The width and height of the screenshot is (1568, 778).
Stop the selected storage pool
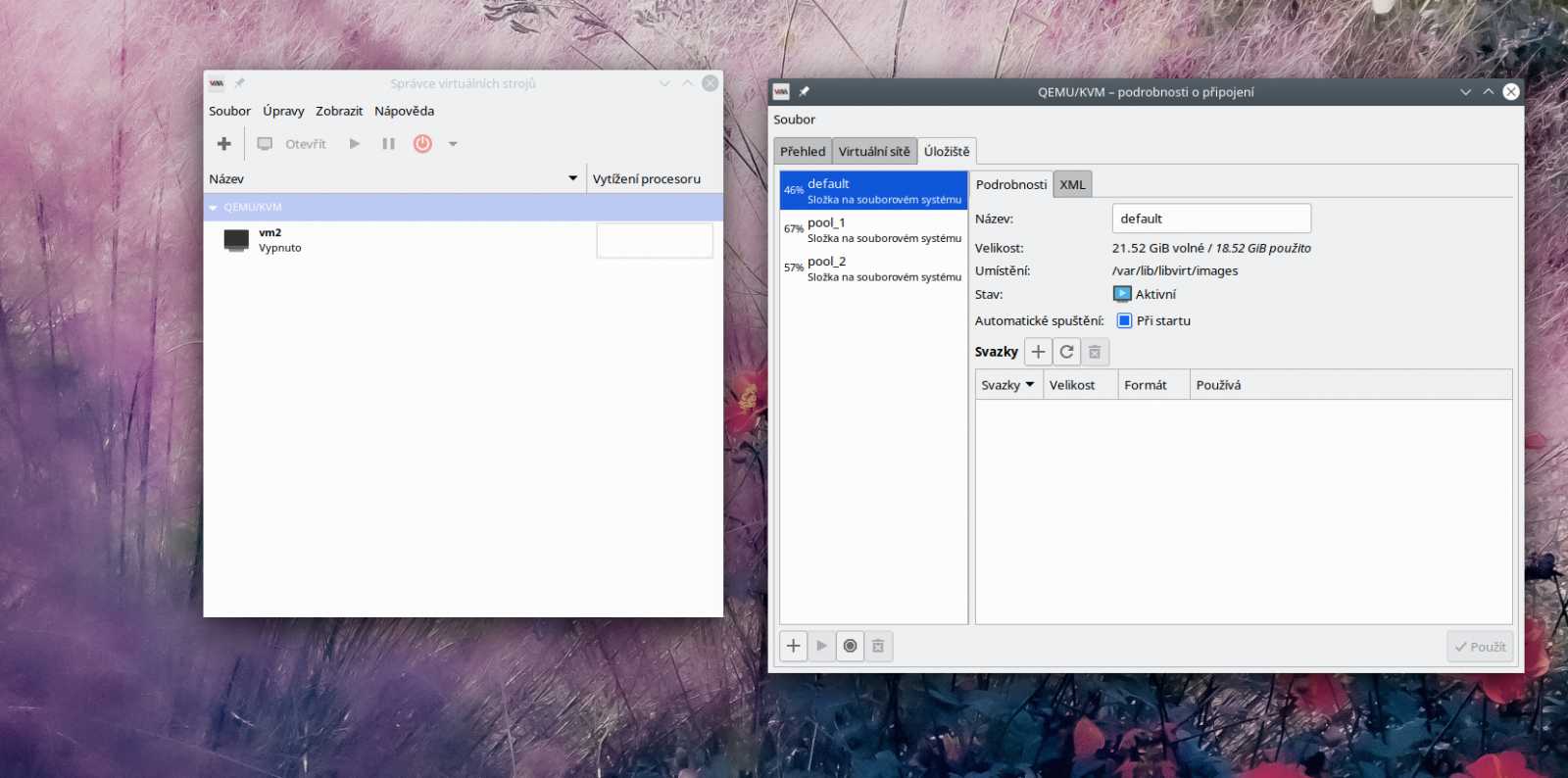coord(850,646)
